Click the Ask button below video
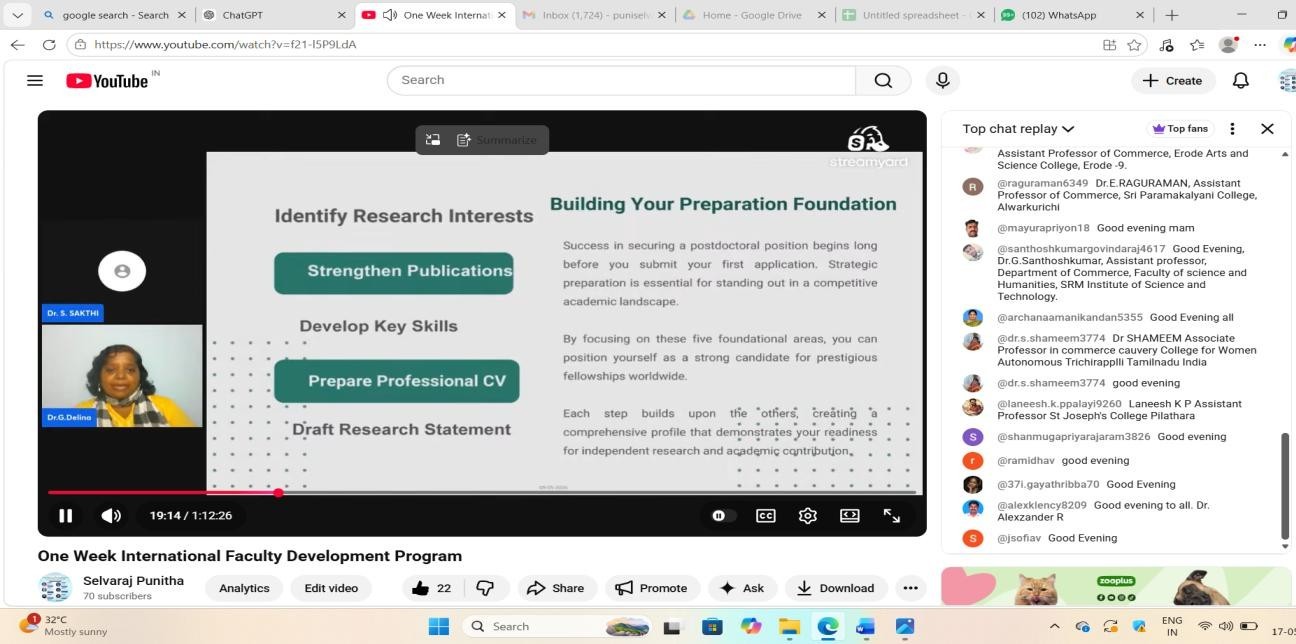1296x644 pixels. pos(742,588)
